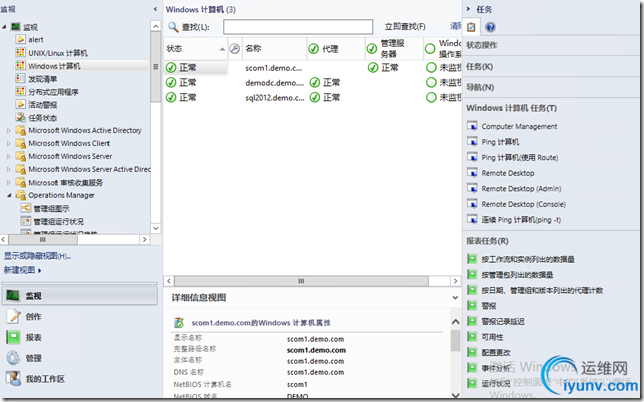Image resolution: width=644 pixels, height=402 pixels.
Task: Open 按管理包列出的数据量 report
Action: pos(517,275)
